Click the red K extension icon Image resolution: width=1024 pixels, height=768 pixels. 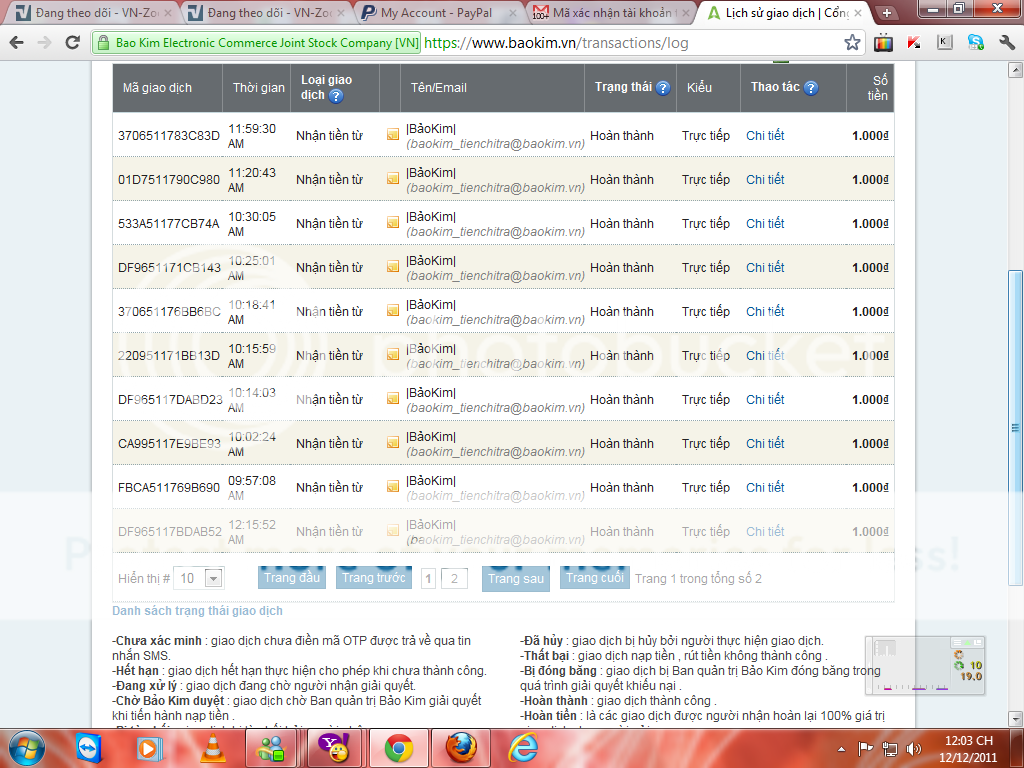click(914, 43)
